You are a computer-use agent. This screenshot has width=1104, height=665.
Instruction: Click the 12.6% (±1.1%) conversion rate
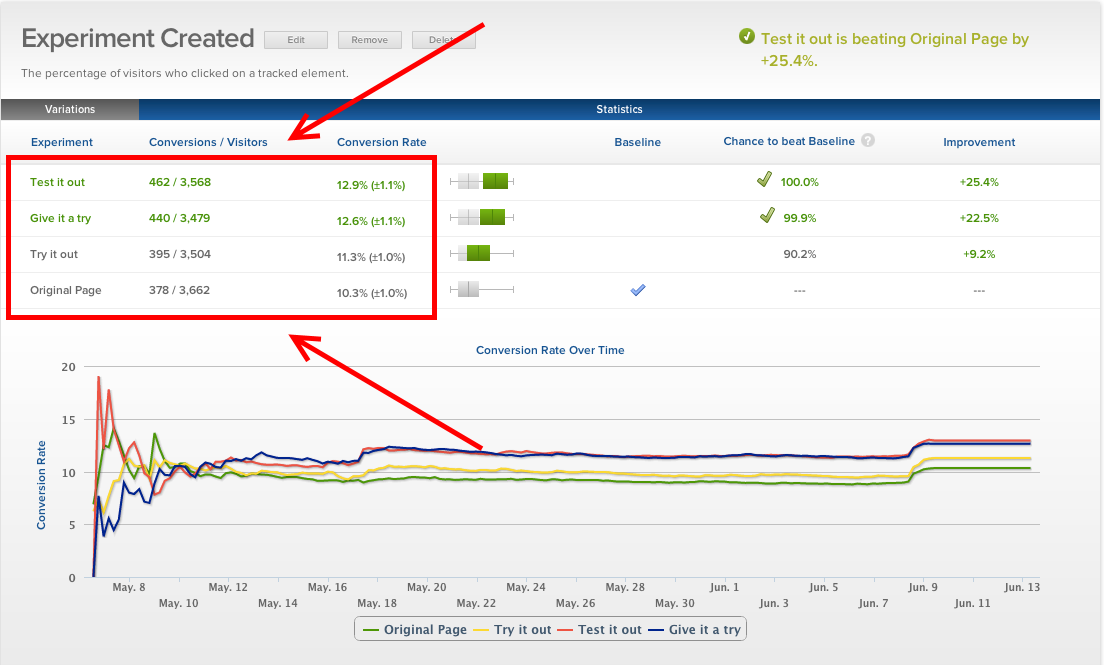click(x=371, y=221)
